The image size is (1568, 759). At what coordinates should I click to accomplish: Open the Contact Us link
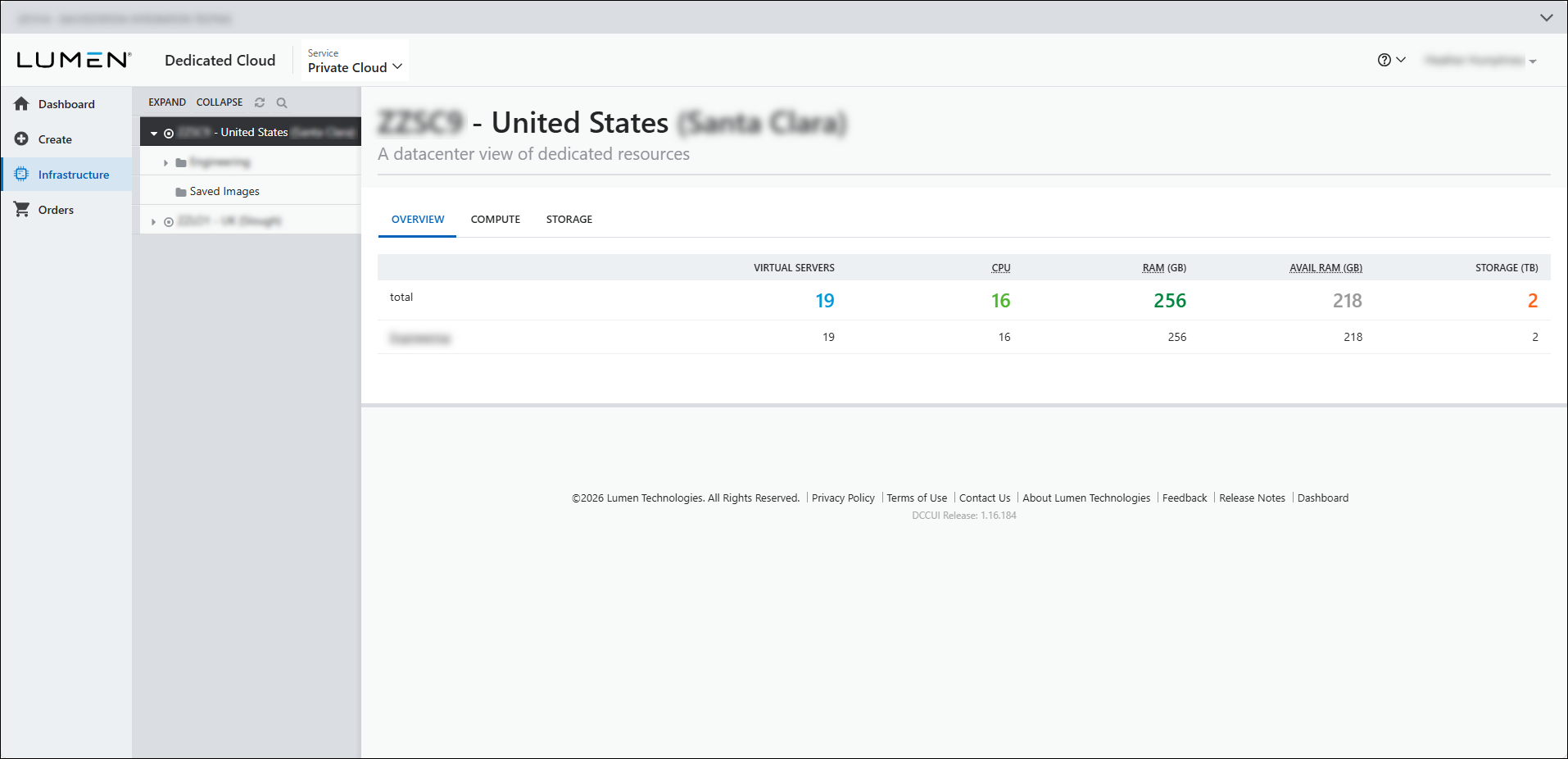(985, 498)
